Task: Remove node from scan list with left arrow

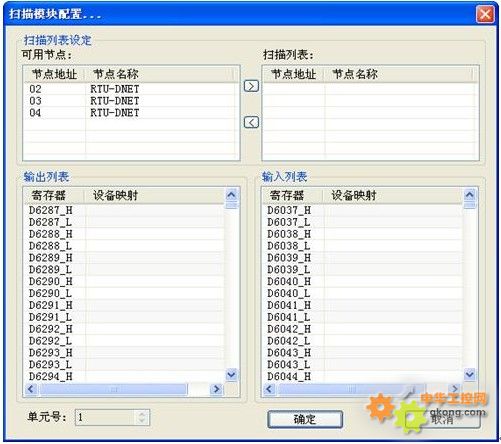Action: [x=251, y=122]
